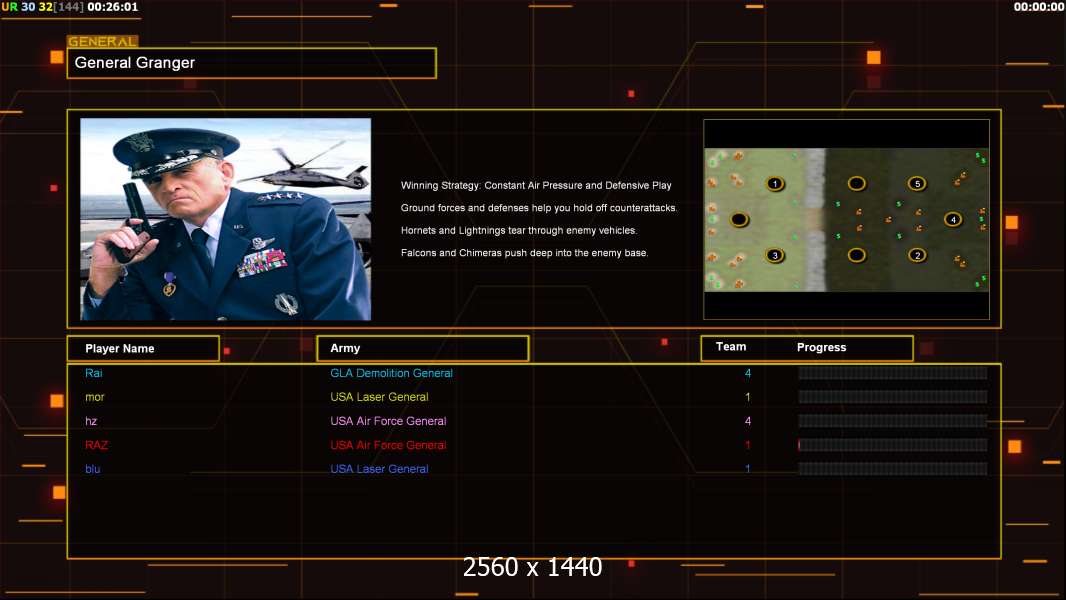The width and height of the screenshot is (1066, 600).
Task: Click the Army column header
Action: click(x=423, y=348)
